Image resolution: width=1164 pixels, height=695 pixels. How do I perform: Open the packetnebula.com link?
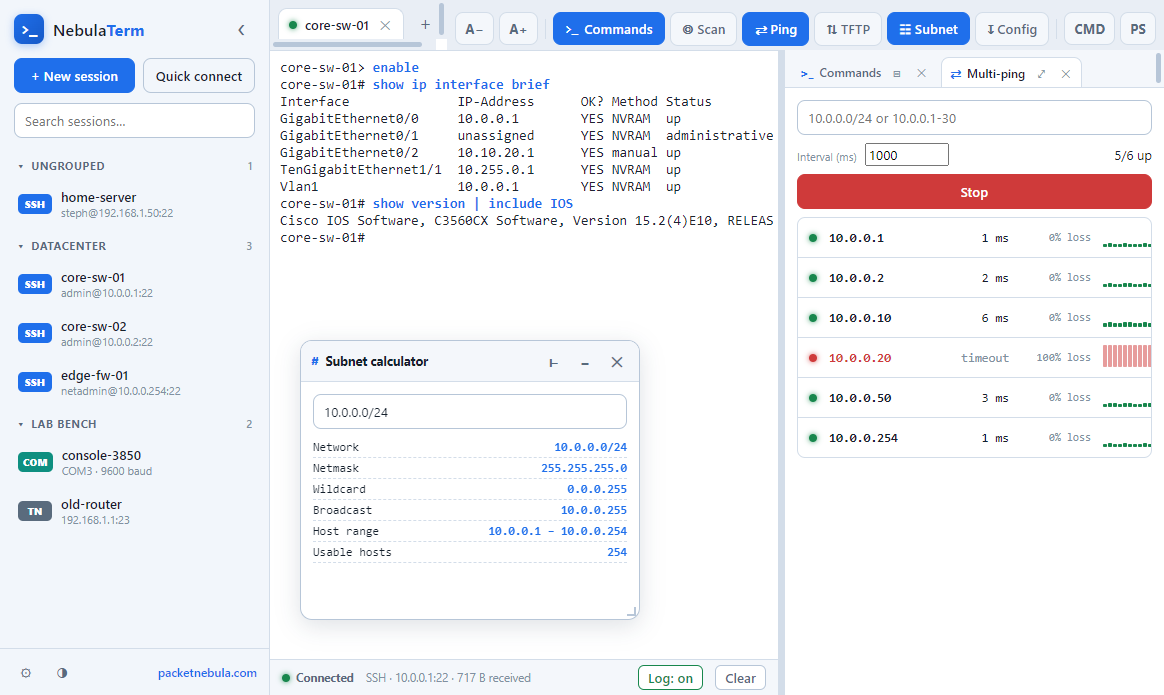pyautogui.click(x=207, y=673)
